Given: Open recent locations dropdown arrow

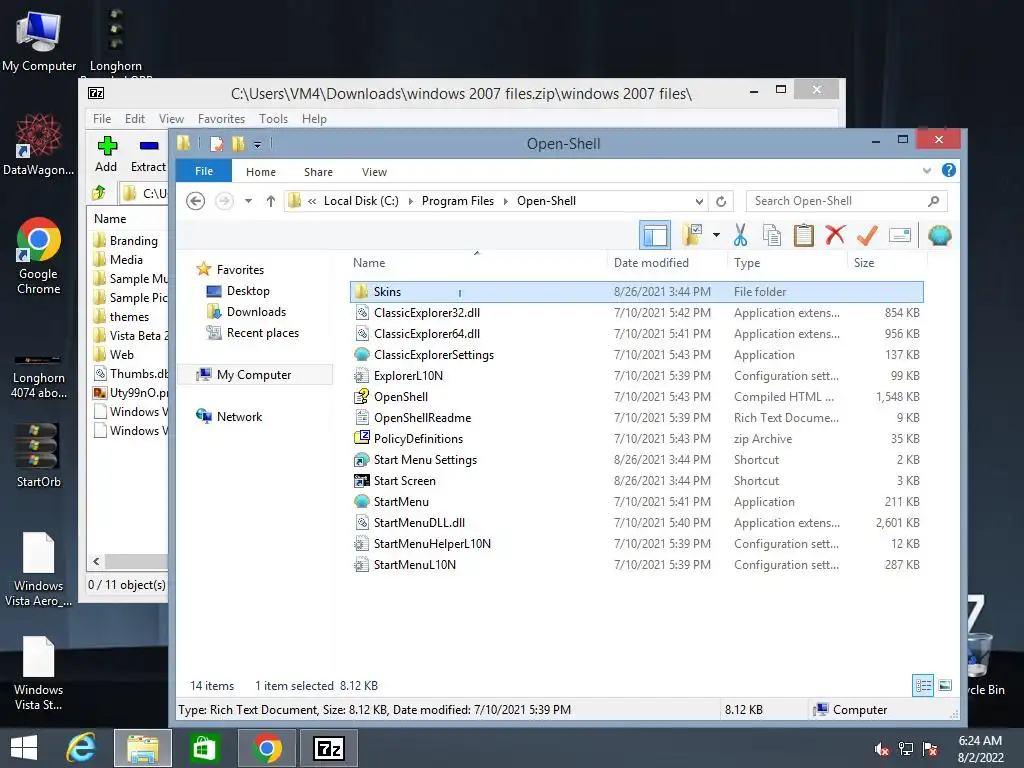Looking at the screenshot, I should pos(248,201).
